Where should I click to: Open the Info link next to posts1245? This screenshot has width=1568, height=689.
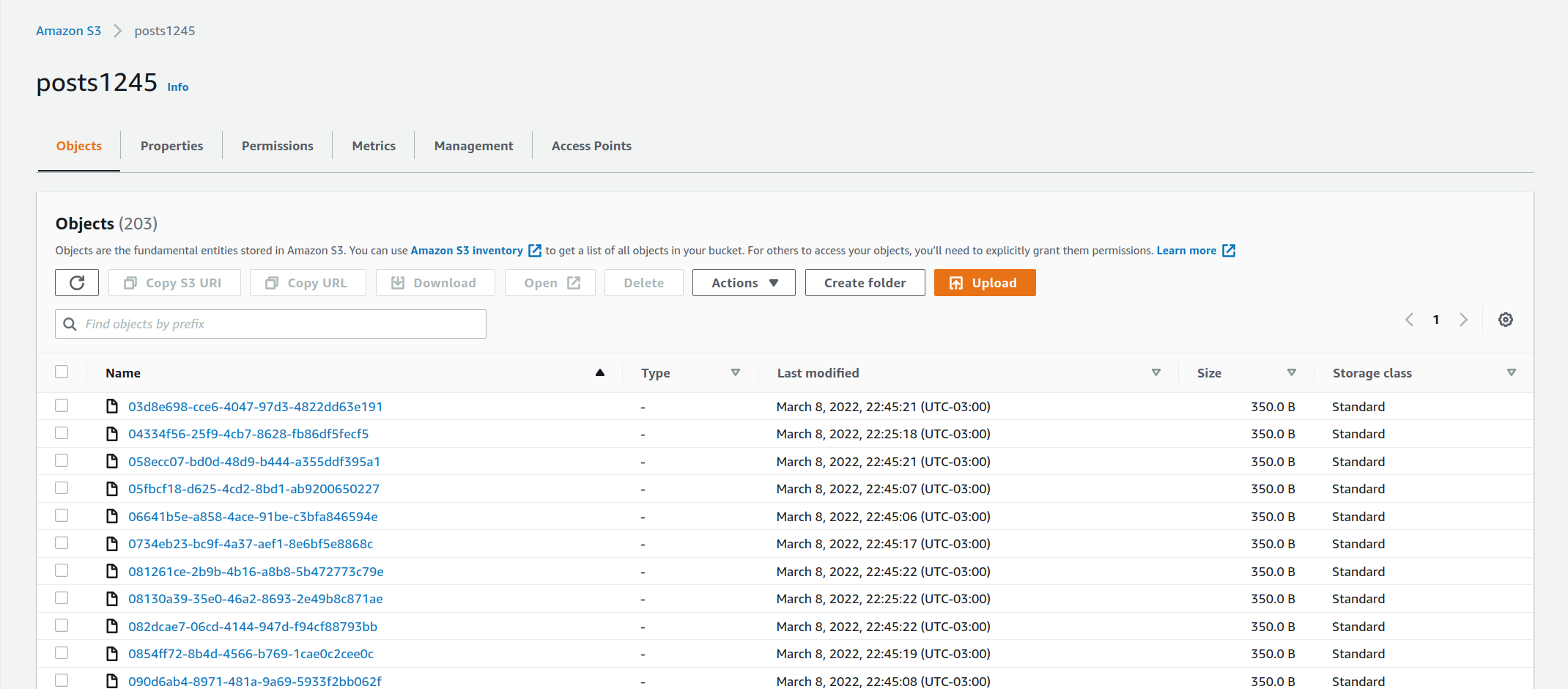pyautogui.click(x=178, y=86)
